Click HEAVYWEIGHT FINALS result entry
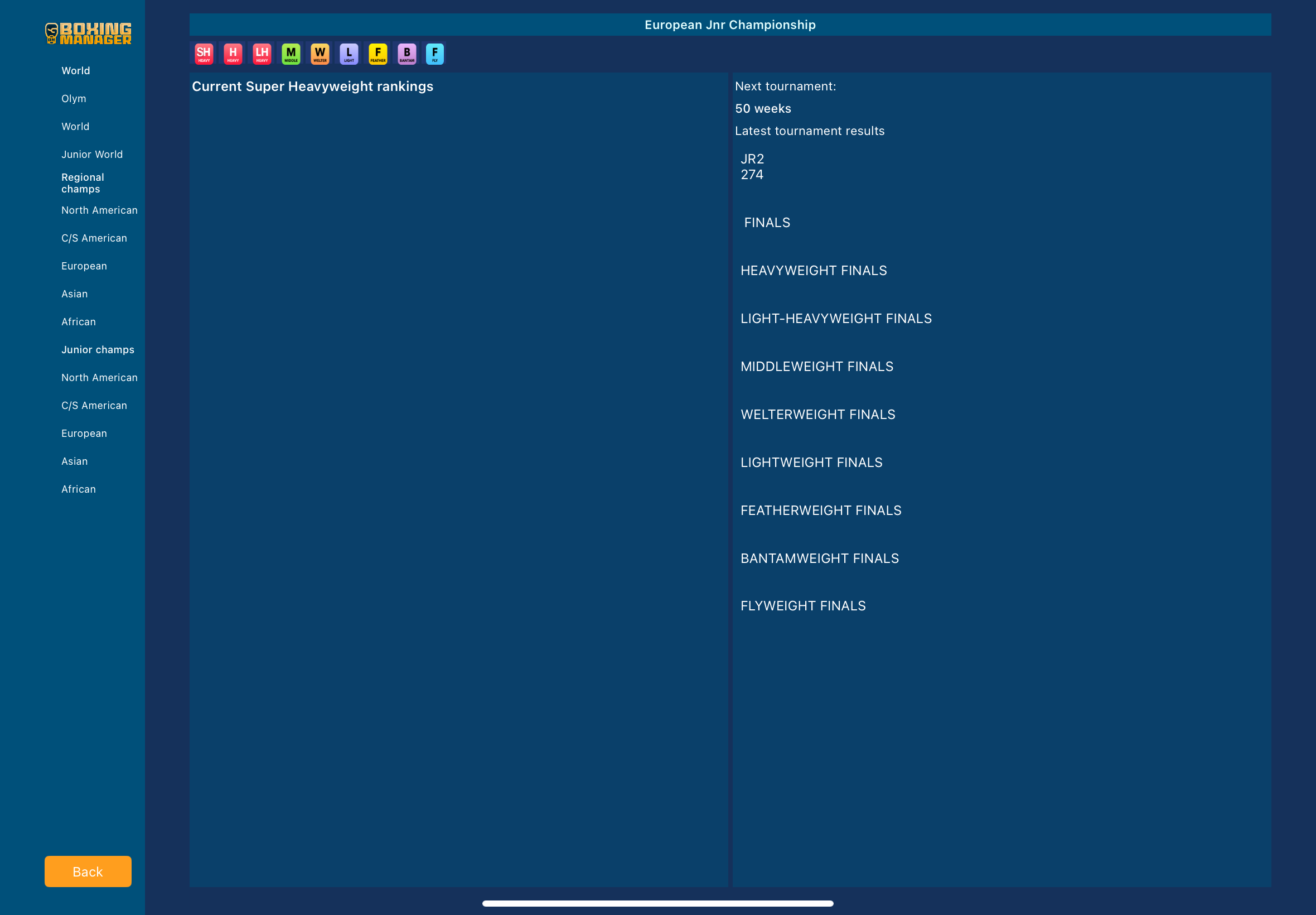 click(x=814, y=271)
